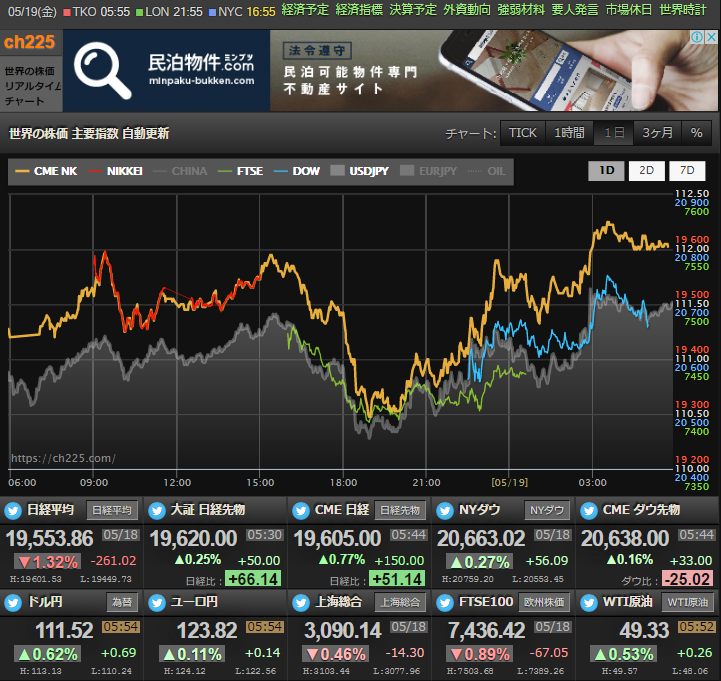Viewport: 721px width, 681px height.
Task: Click the FTSE100 value 7,436.42
Action: pos(487,630)
